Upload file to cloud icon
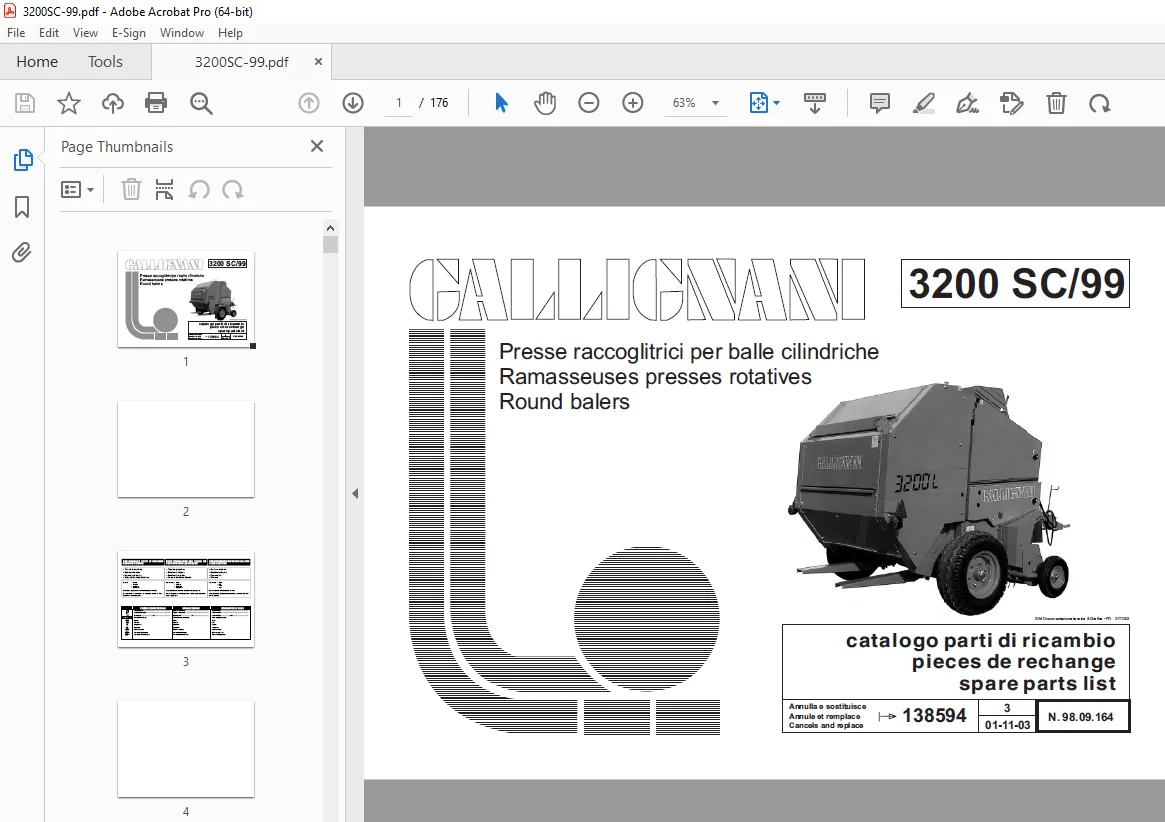The height and width of the screenshot is (822, 1165). click(x=113, y=103)
